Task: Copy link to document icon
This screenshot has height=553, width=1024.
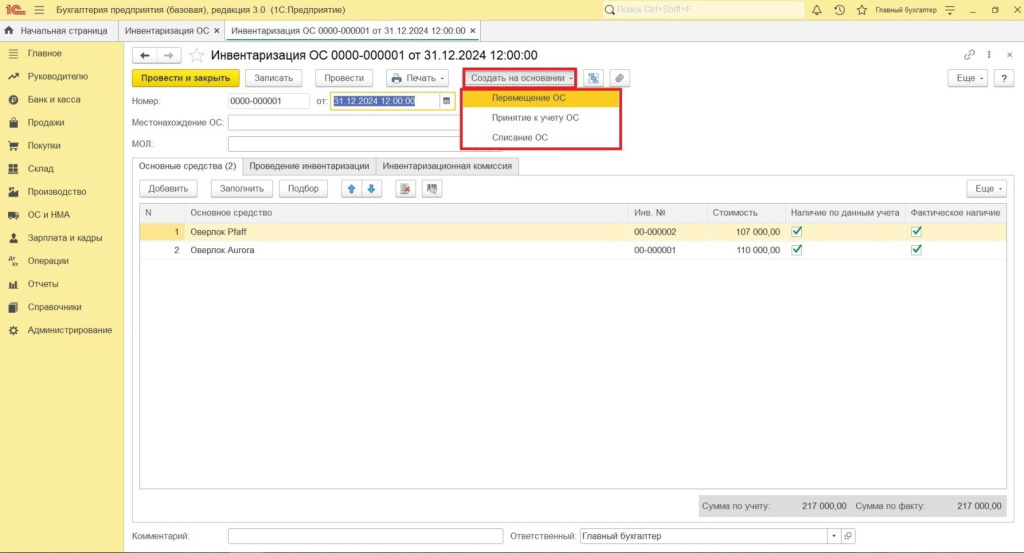Action: (969, 55)
